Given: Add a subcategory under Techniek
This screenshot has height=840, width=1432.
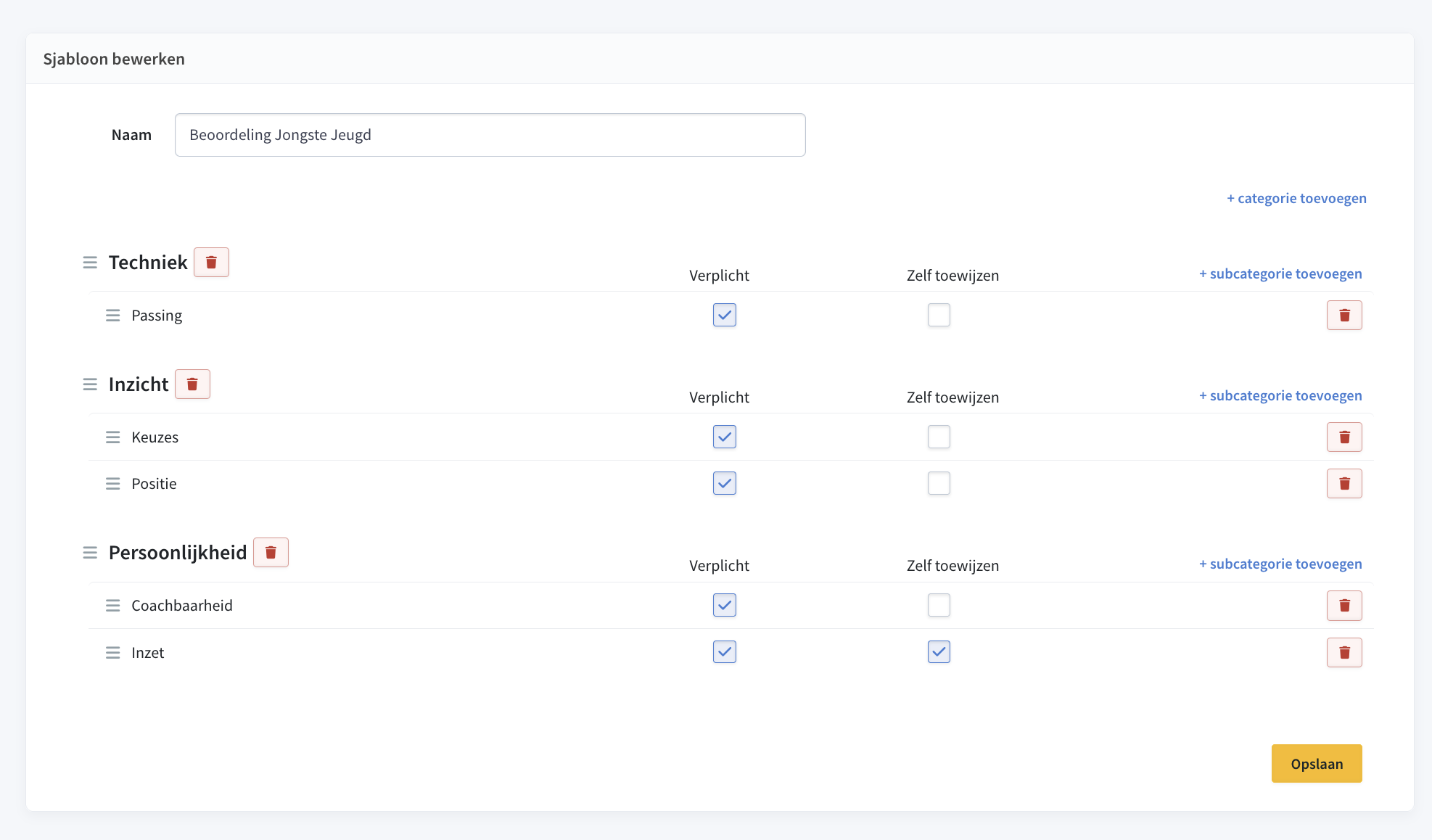Looking at the screenshot, I should pos(1280,273).
